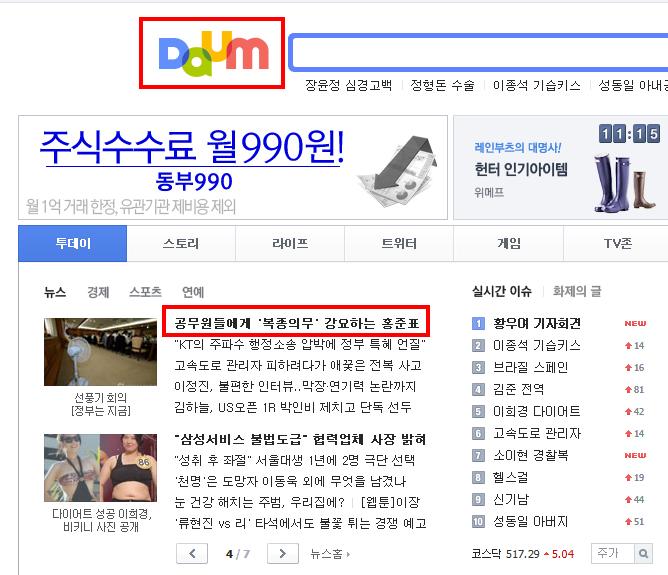Open the TV존 tab
This screenshot has width=668, height=575.
point(618,244)
